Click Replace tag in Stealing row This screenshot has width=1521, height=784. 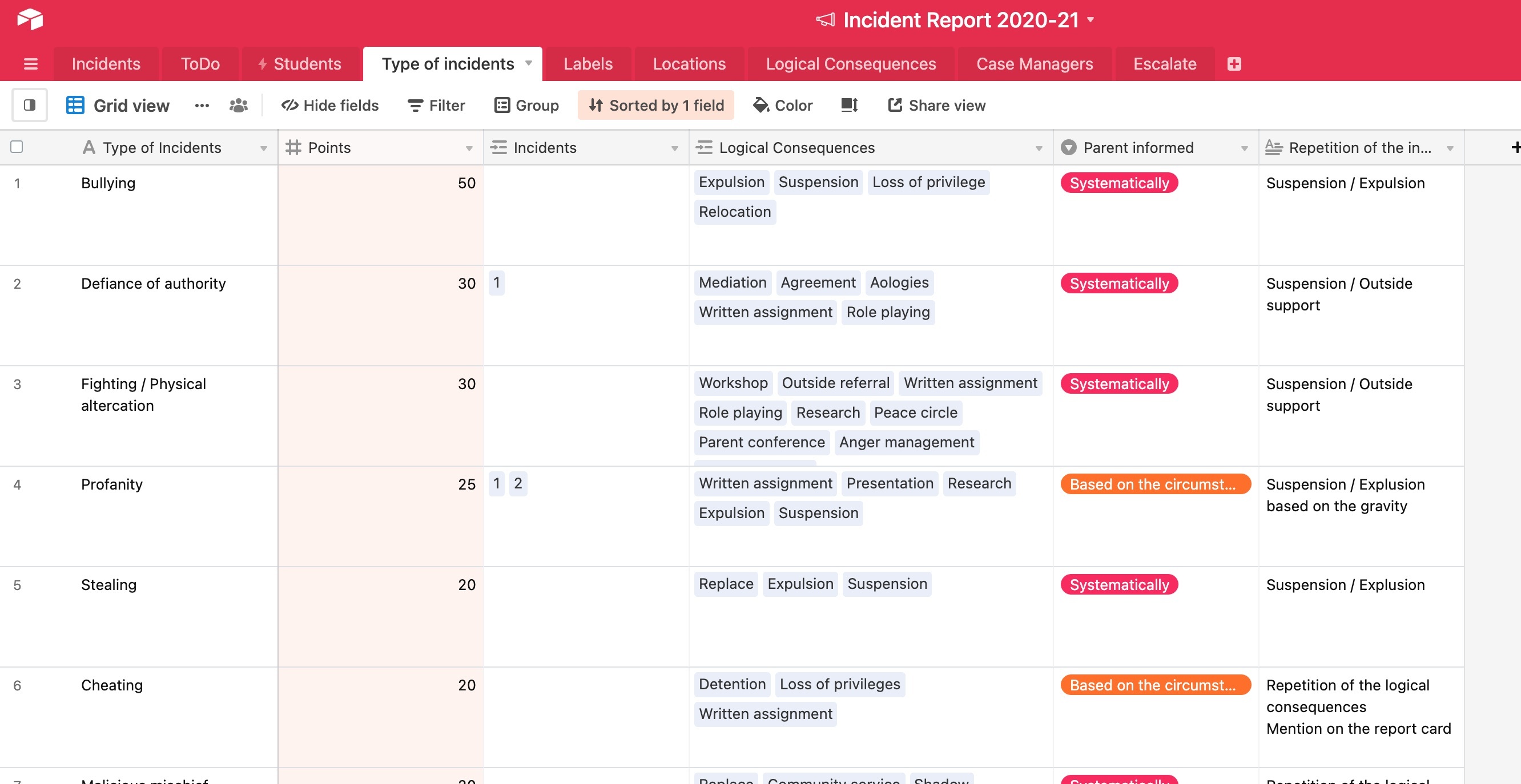point(726,584)
